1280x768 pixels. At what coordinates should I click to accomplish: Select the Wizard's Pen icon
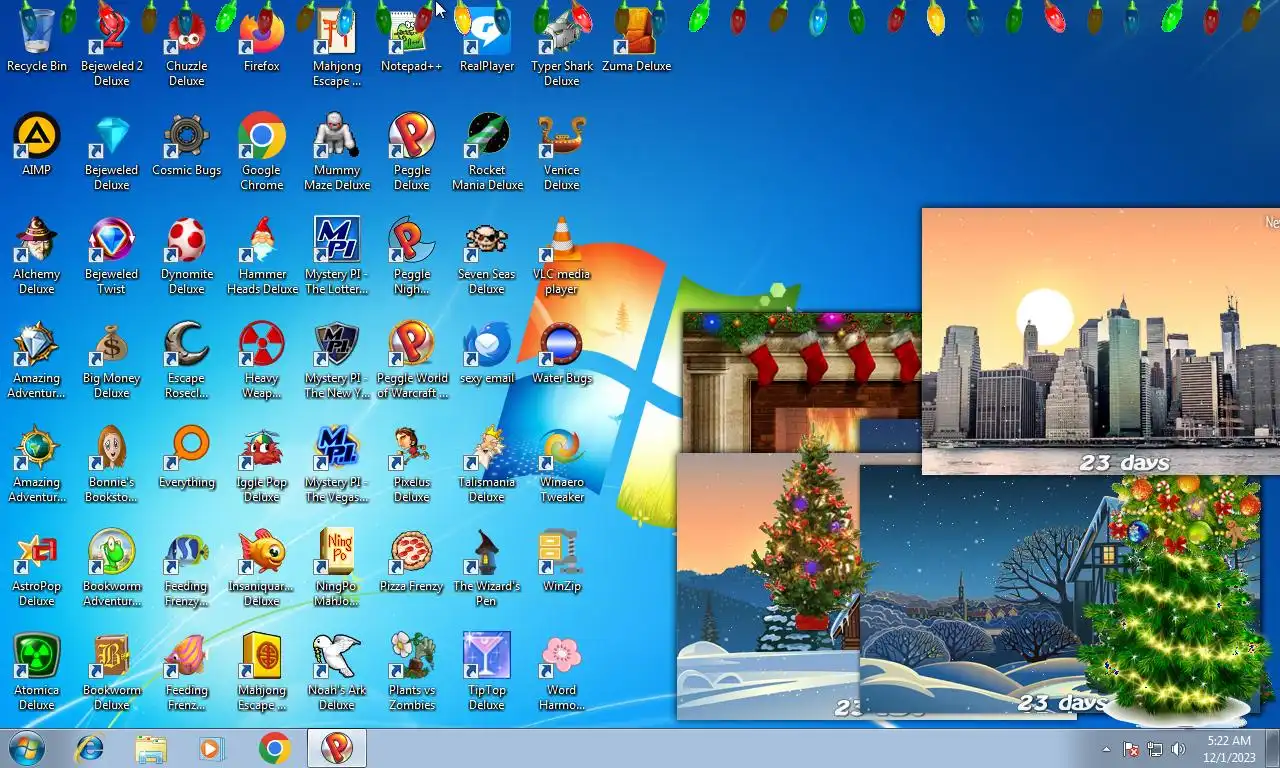click(x=487, y=567)
